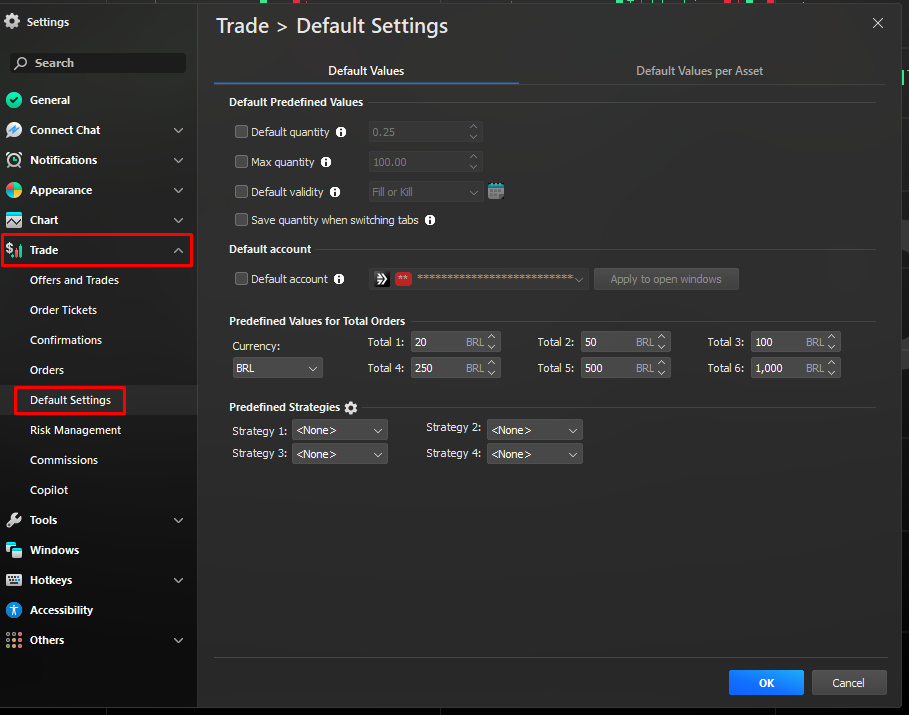Click the Appearance color wheel icon
Viewport: 909px width, 715px height.
click(14, 190)
